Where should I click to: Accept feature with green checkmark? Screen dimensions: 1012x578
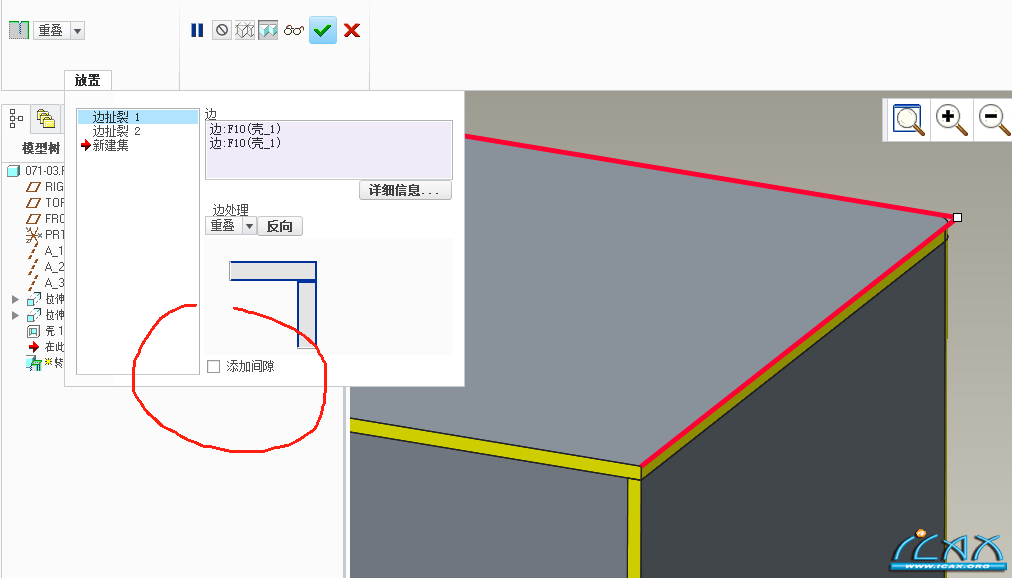click(x=323, y=30)
